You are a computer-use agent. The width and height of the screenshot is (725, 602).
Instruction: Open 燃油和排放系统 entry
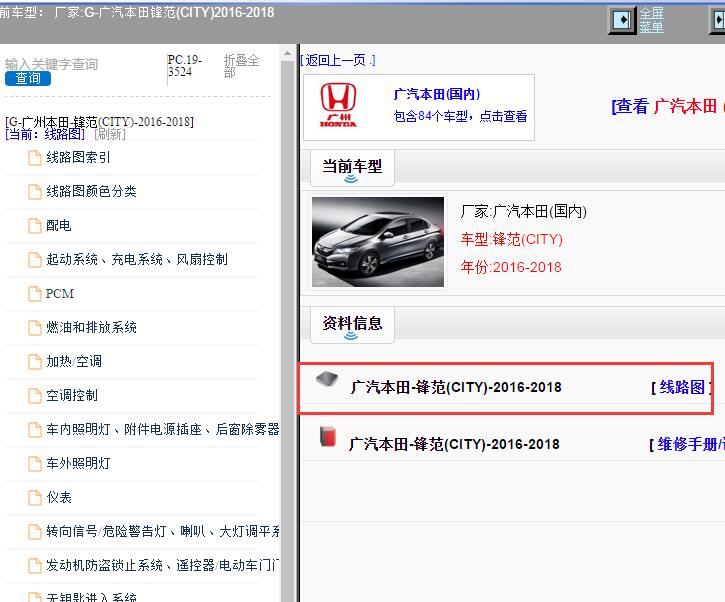(91, 327)
